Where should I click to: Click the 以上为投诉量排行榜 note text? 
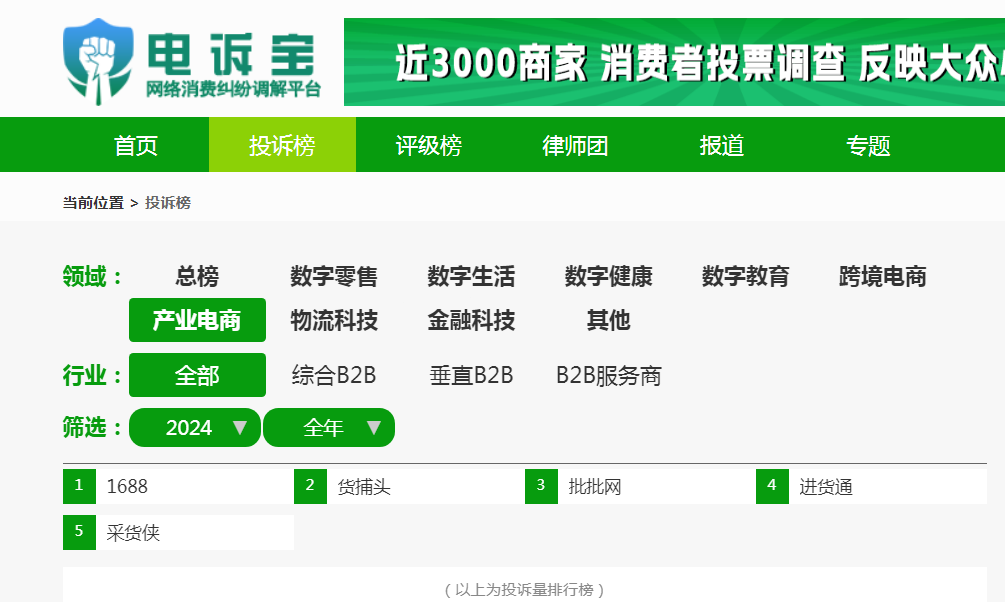pos(524,589)
